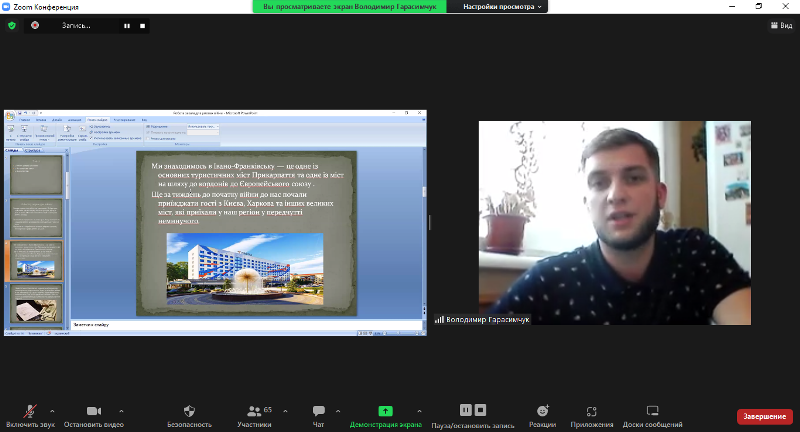The width and height of the screenshot is (800, 432).
Task: Open Доски сообщений whiteboards
Action: pyautogui.click(x=653, y=416)
